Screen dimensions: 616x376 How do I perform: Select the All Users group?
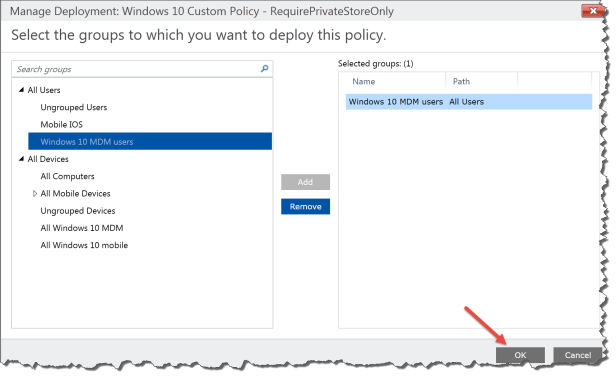click(44, 90)
